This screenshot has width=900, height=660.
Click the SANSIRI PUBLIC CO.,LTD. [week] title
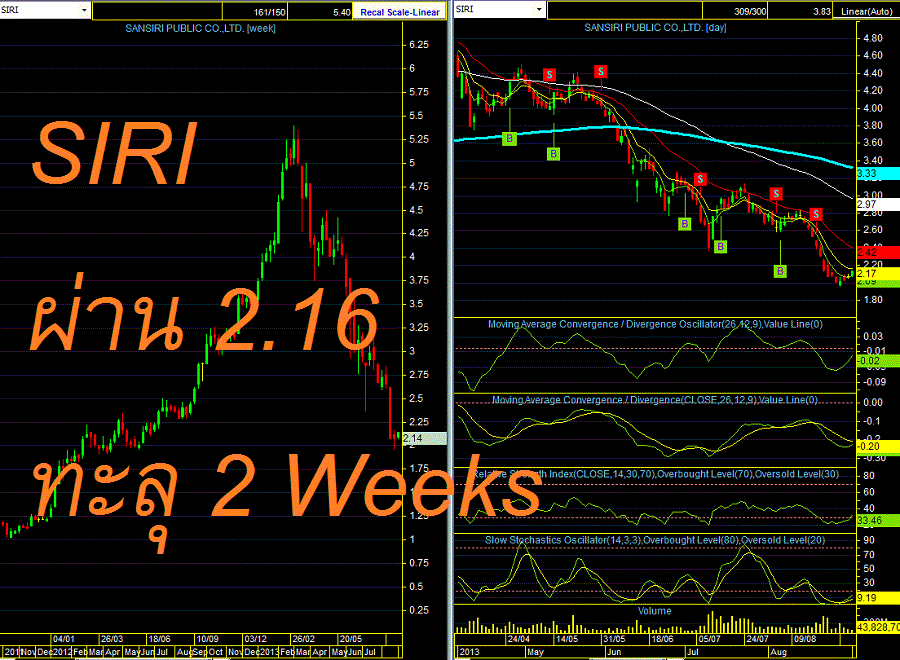pyautogui.click(x=200, y=28)
